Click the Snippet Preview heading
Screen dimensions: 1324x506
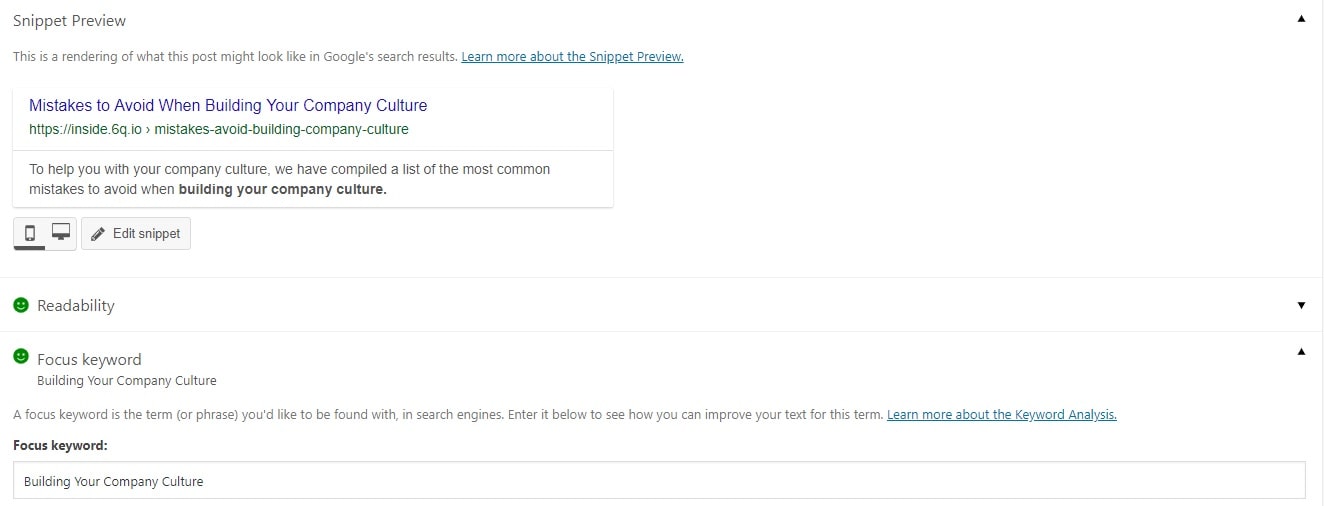point(70,20)
